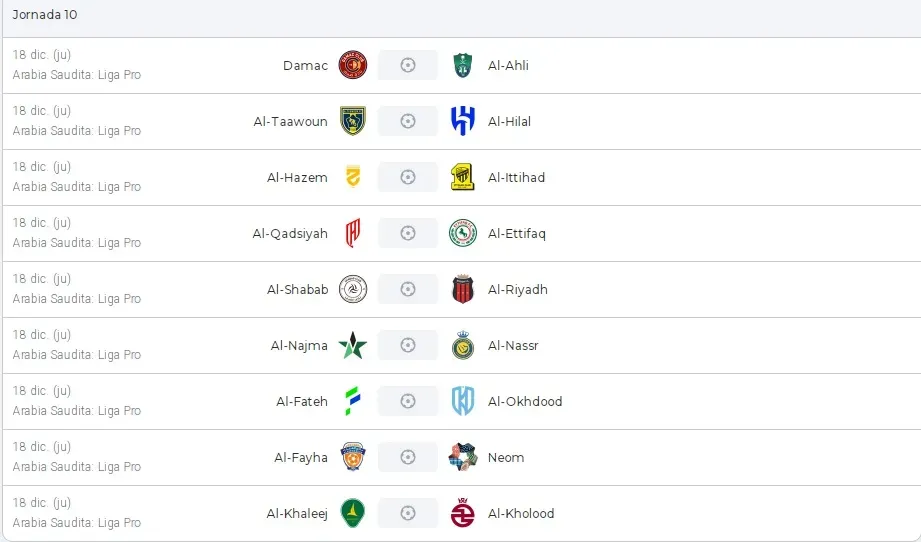Click the Al-Ahli club crest

coord(463,65)
